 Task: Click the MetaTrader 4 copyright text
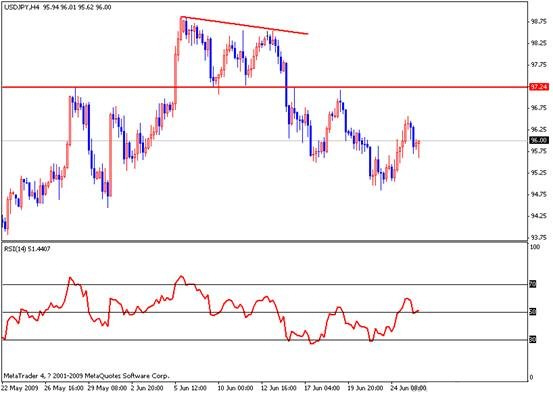pos(86,376)
